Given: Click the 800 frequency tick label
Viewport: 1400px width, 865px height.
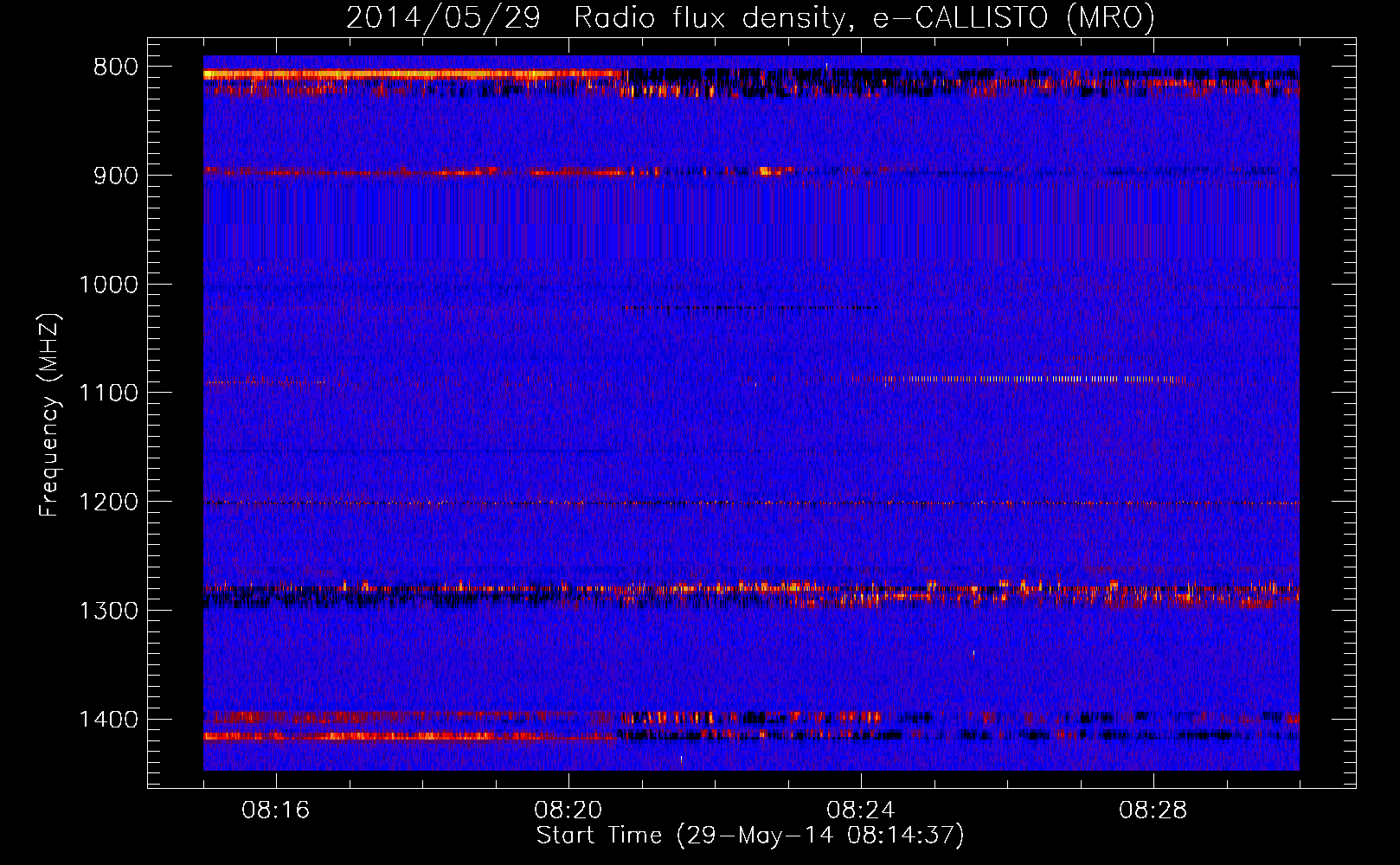Looking at the screenshot, I should 116,67.
